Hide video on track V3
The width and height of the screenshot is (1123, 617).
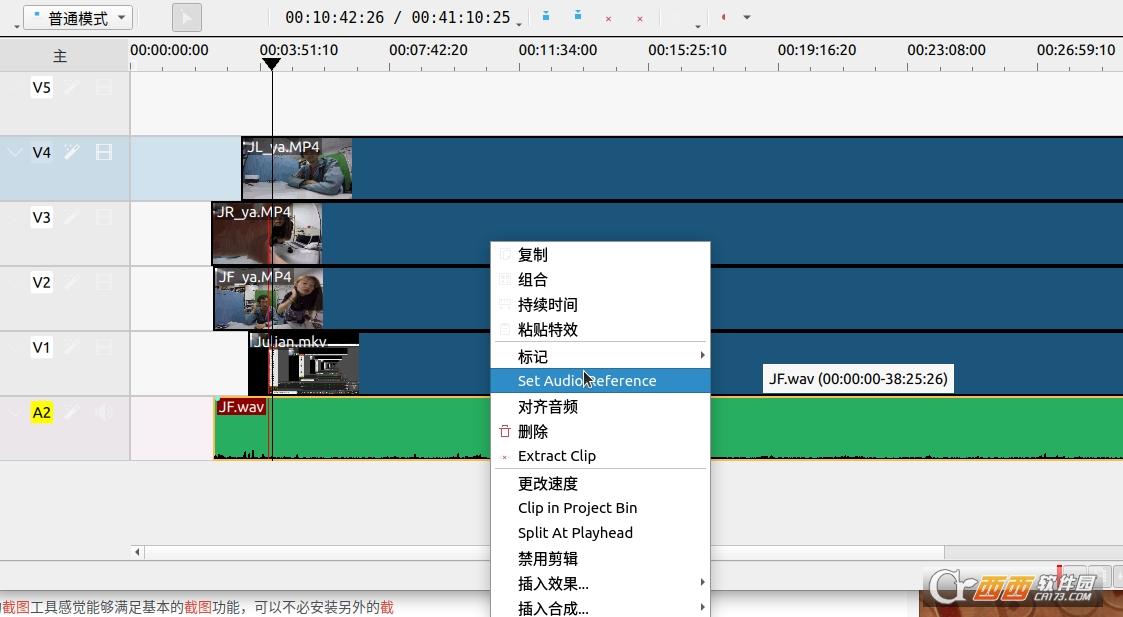coord(104,217)
